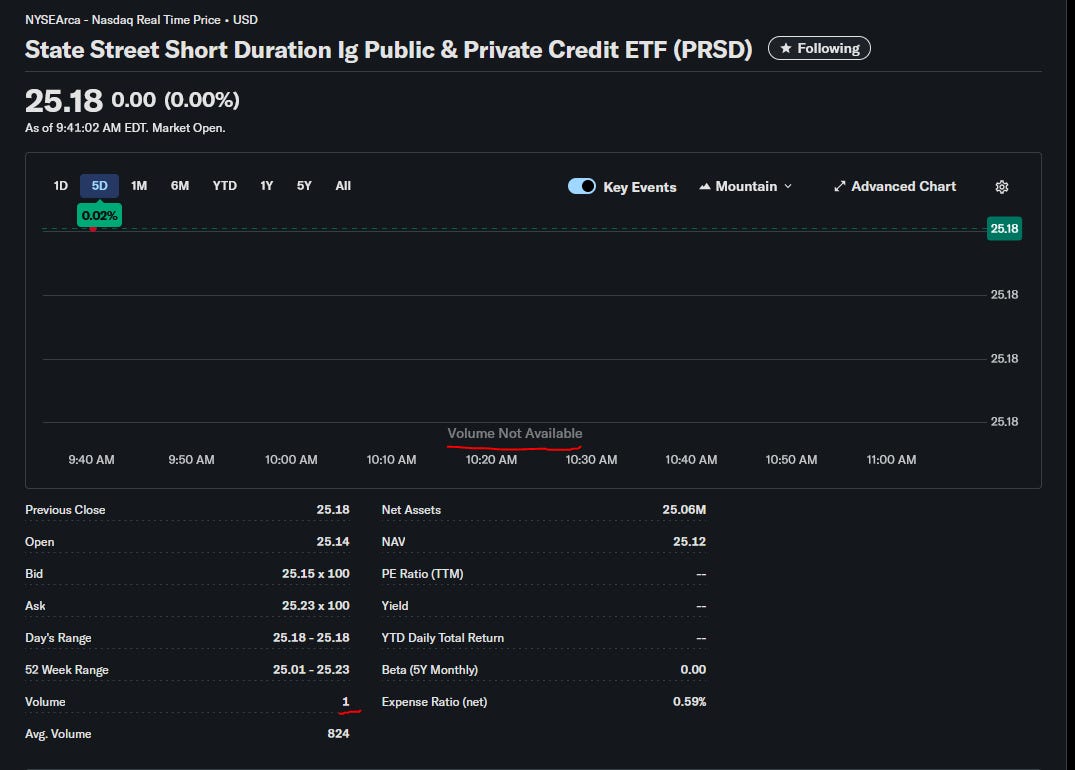Click the red key event marker on chart
This screenshot has width=1075, height=770.
coord(93,228)
